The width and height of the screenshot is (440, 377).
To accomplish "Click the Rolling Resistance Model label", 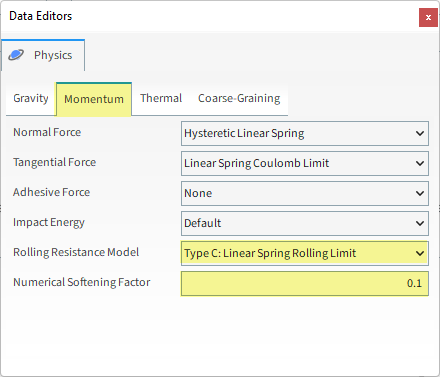I will 76,252.
